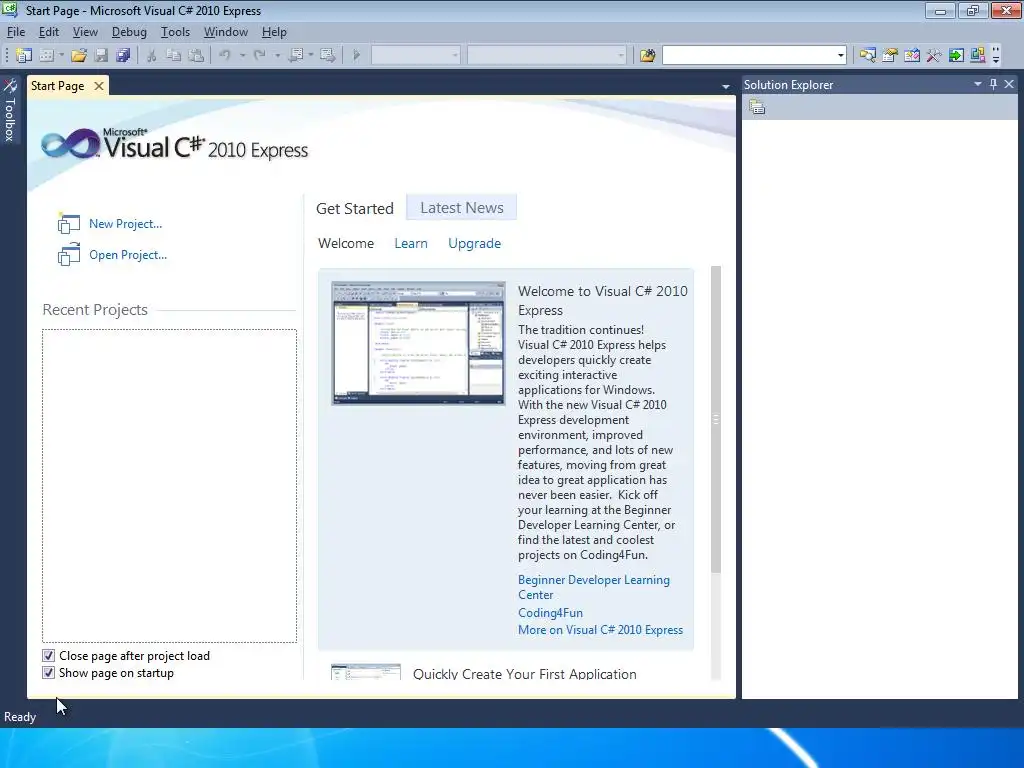Click the Save All toolbar icon

point(123,56)
